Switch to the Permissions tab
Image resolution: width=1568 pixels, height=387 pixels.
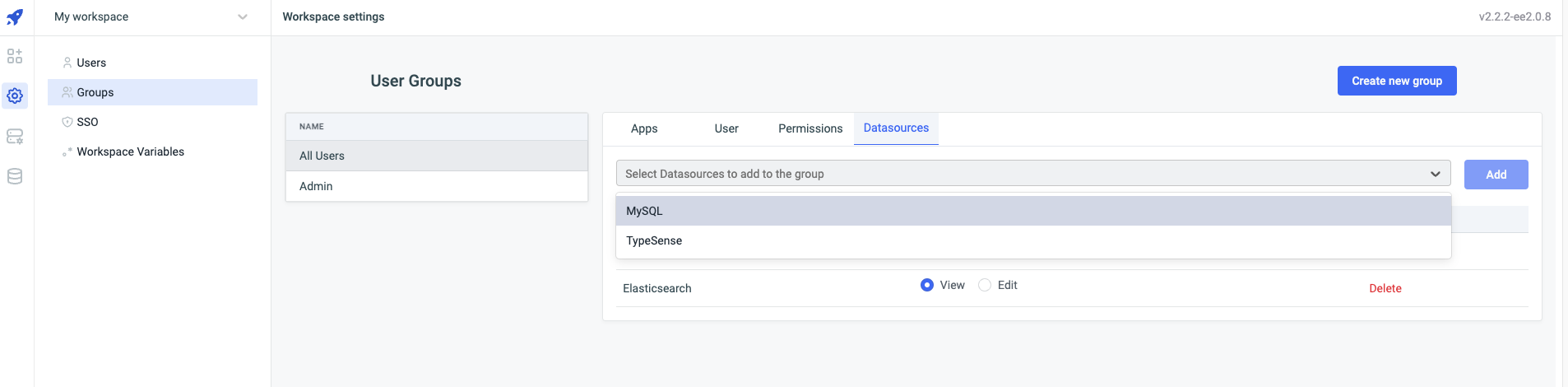click(810, 128)
